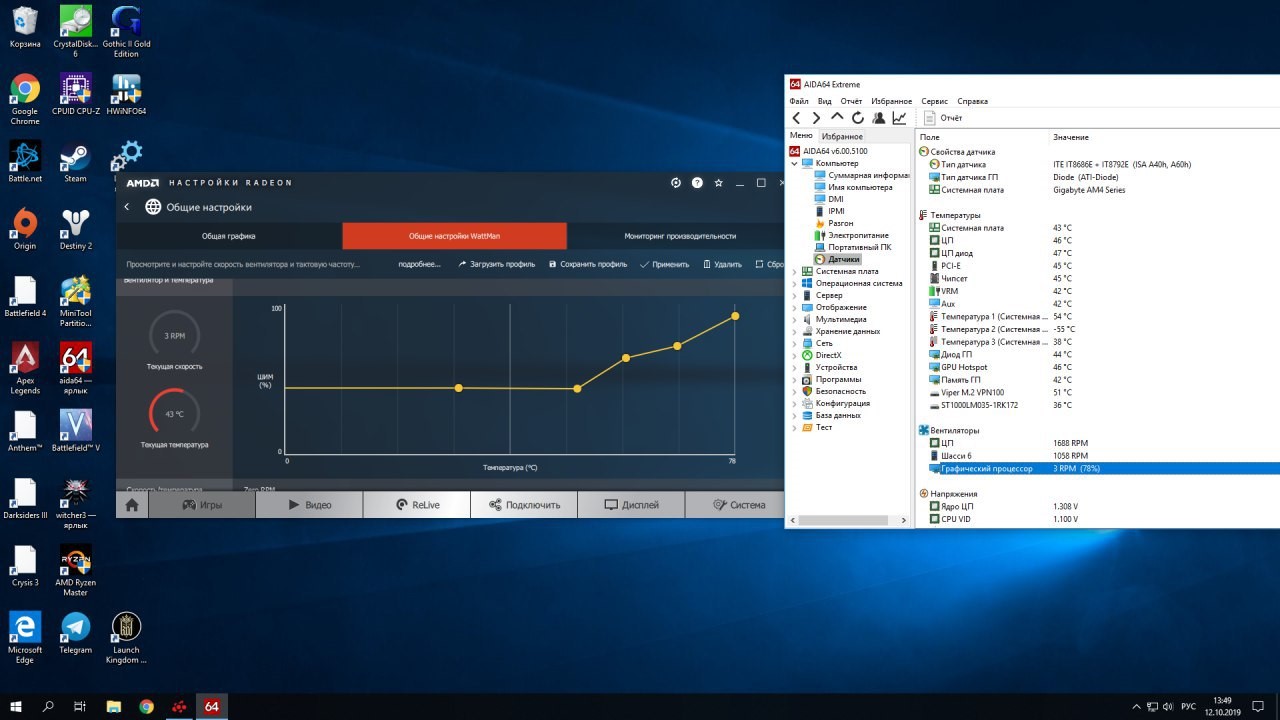
Task: Click the подробнее... link
Action: pos(419,264)
